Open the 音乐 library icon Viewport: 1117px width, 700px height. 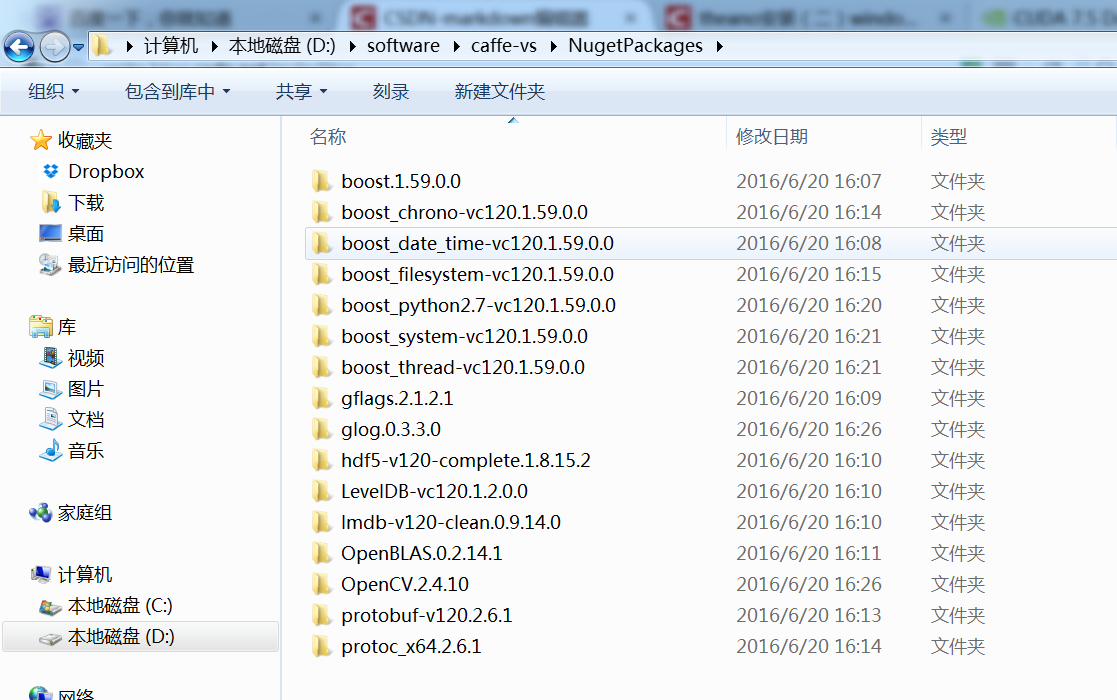coord(51,451)
